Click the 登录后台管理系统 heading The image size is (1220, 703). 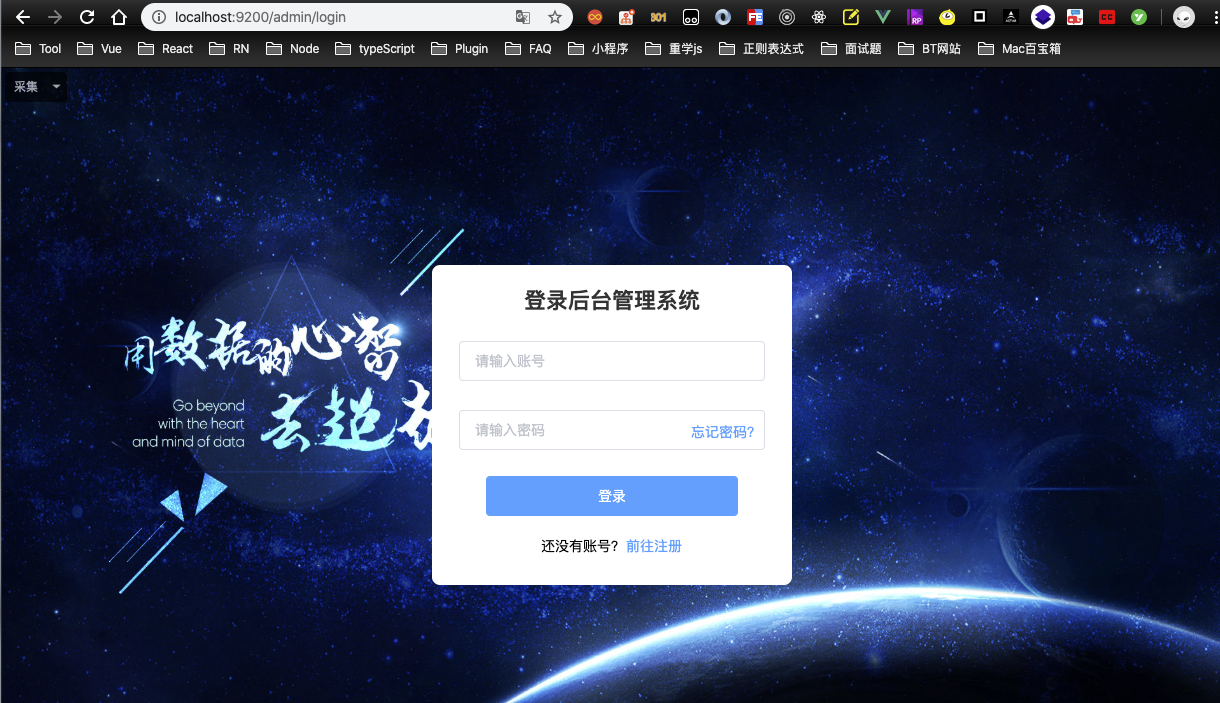click(612, 300)
